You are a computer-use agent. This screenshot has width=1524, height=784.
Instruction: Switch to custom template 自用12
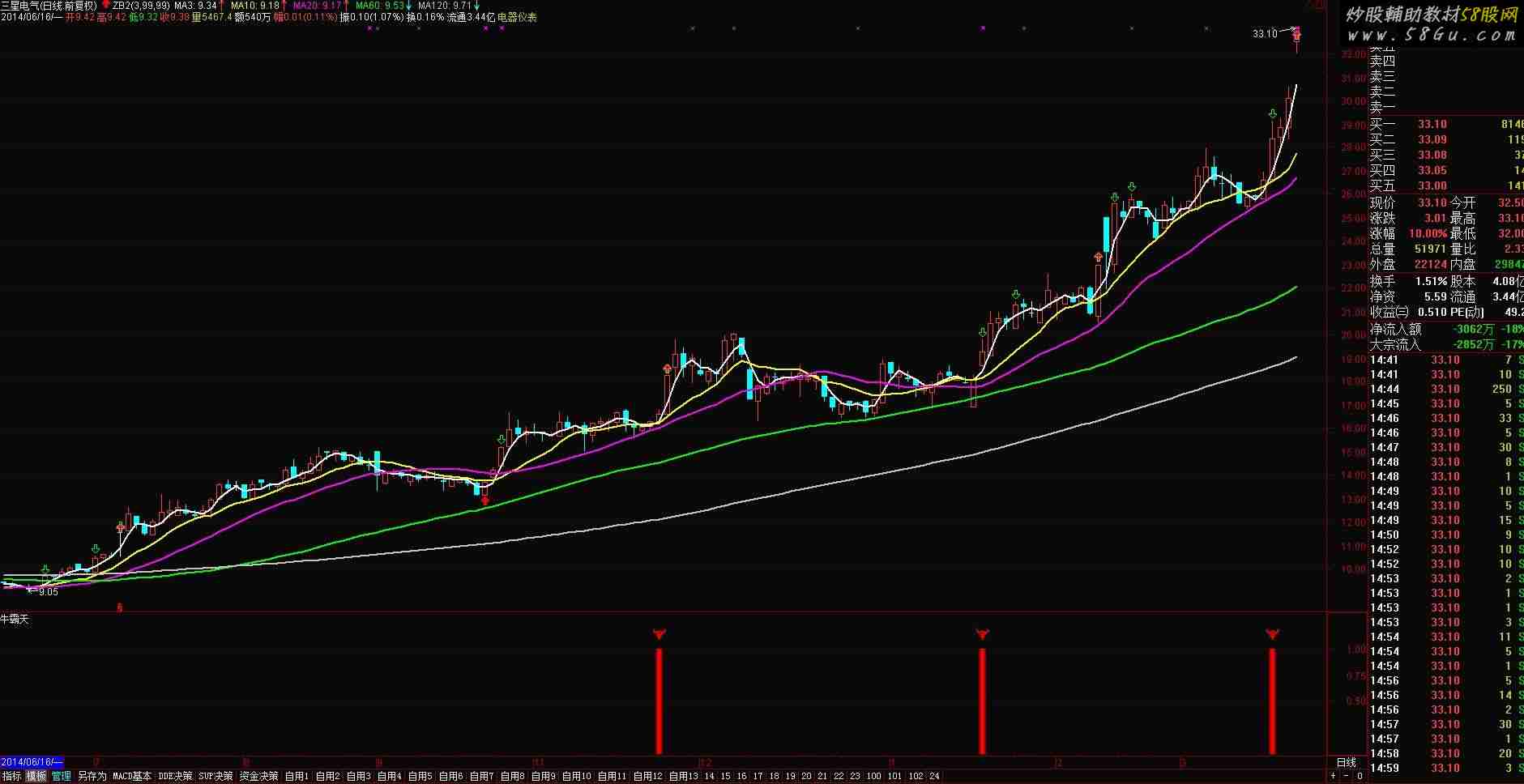[x=648, y=776]
